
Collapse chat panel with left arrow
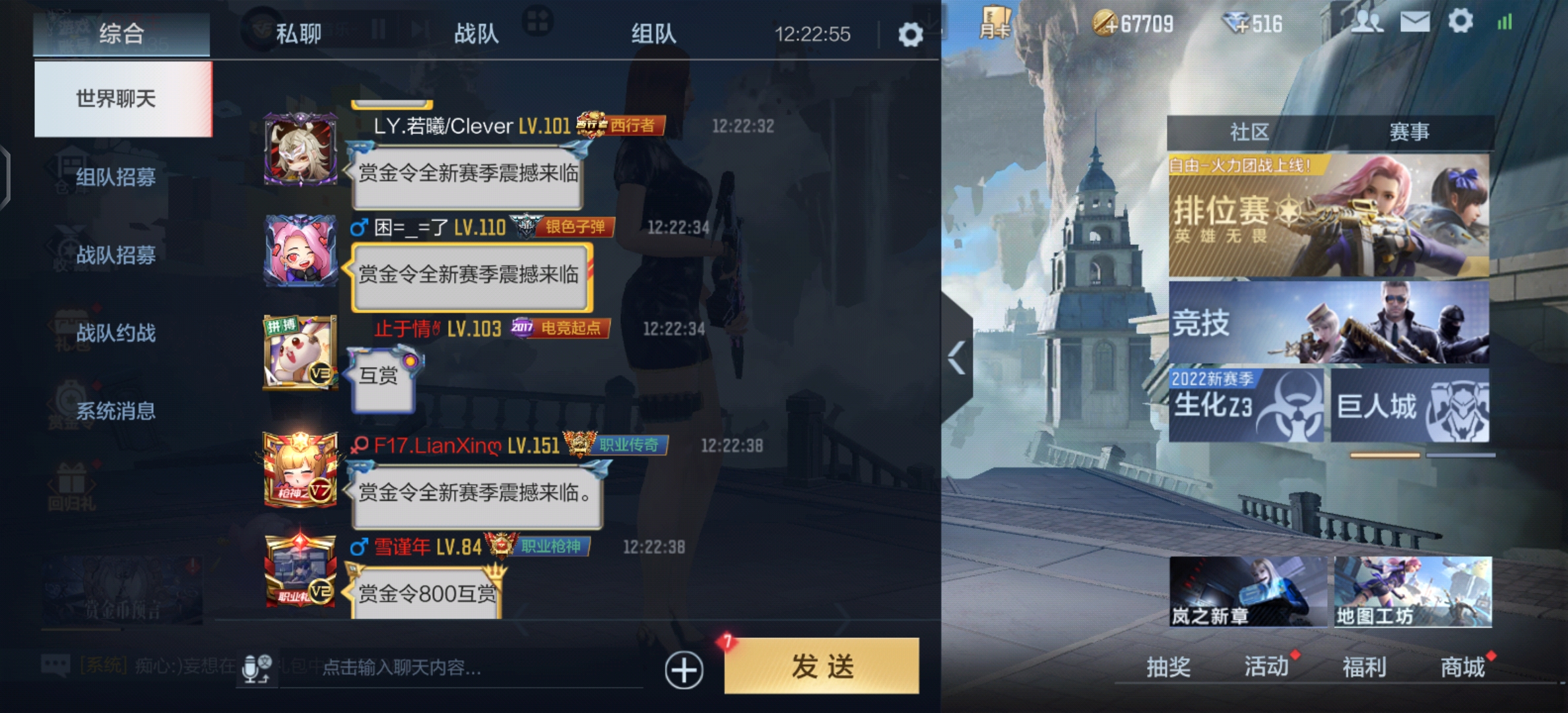pos(958,358)
